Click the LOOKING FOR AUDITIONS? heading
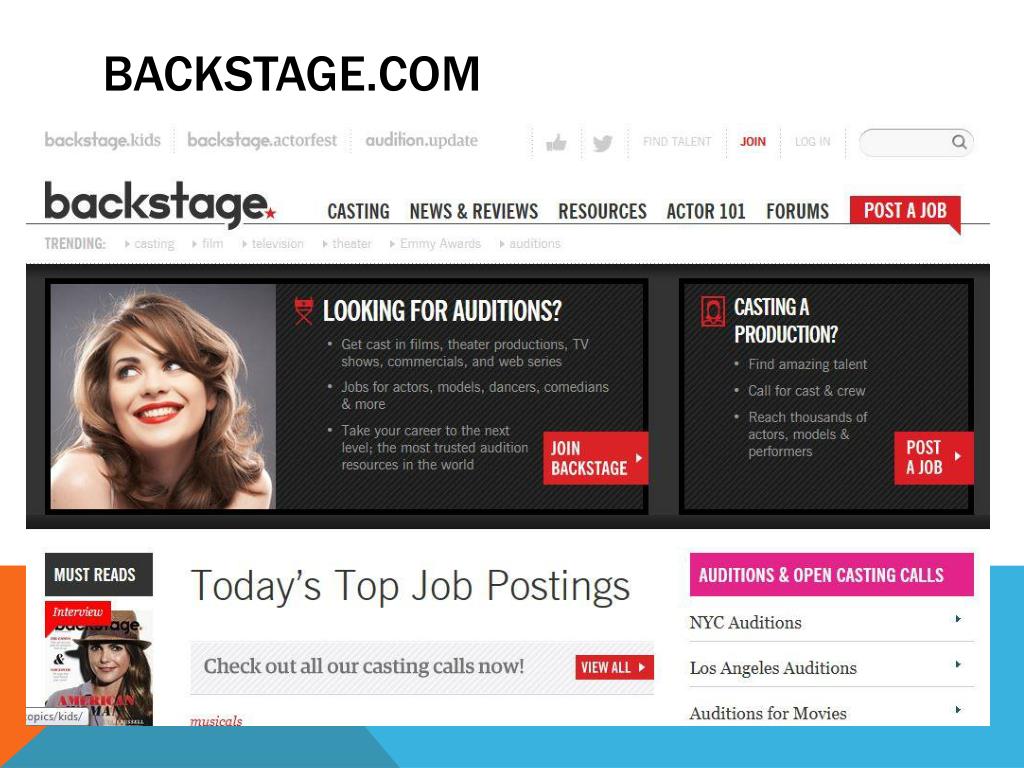1024x768 pixels. coord(442,311)
